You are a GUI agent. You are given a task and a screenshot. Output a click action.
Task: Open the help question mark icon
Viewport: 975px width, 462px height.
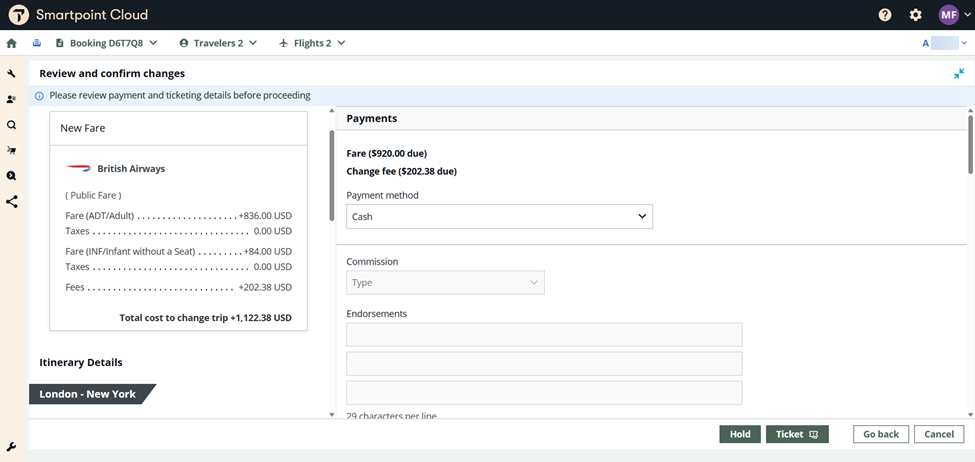pos(885,15)
